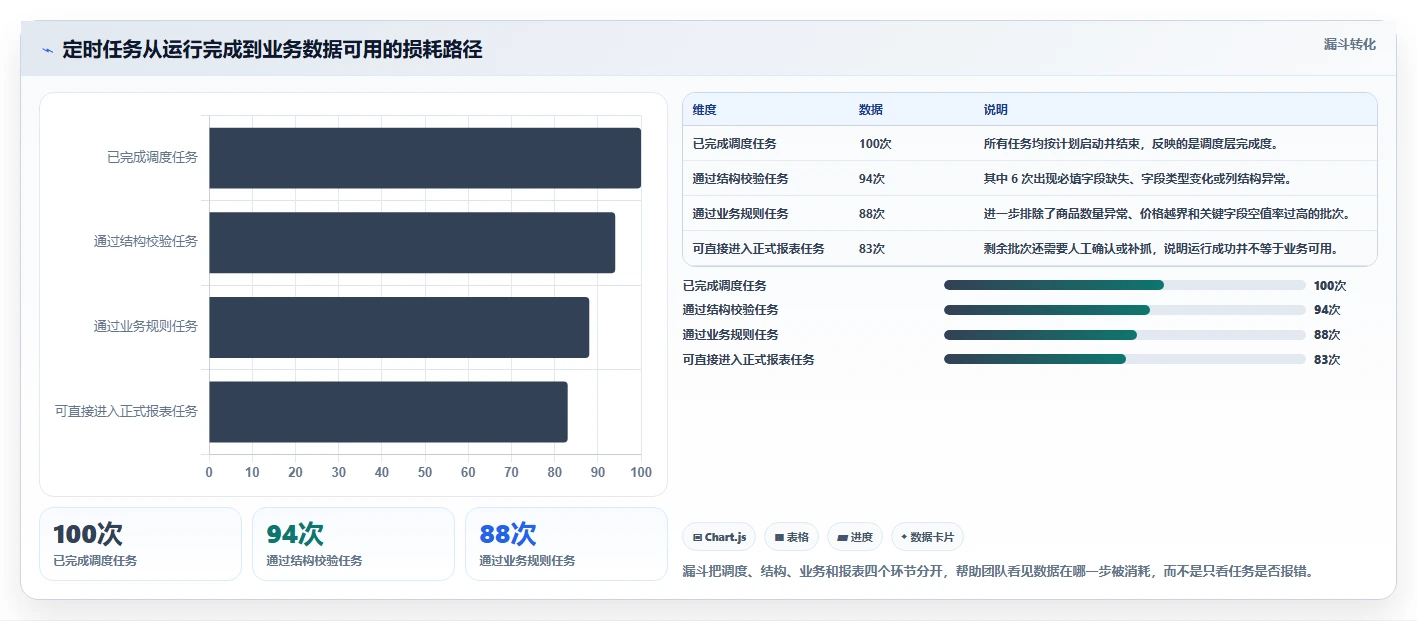Click the 通过业务规则任务 chart bar
This screenshot has width=1417, height=621.
(399, 327)
